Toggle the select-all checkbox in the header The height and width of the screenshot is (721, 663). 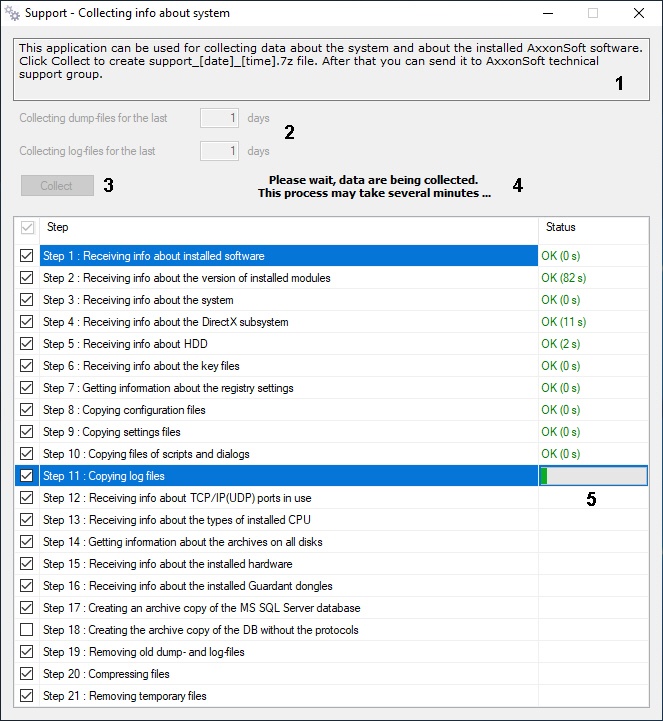tap(27, 227)
